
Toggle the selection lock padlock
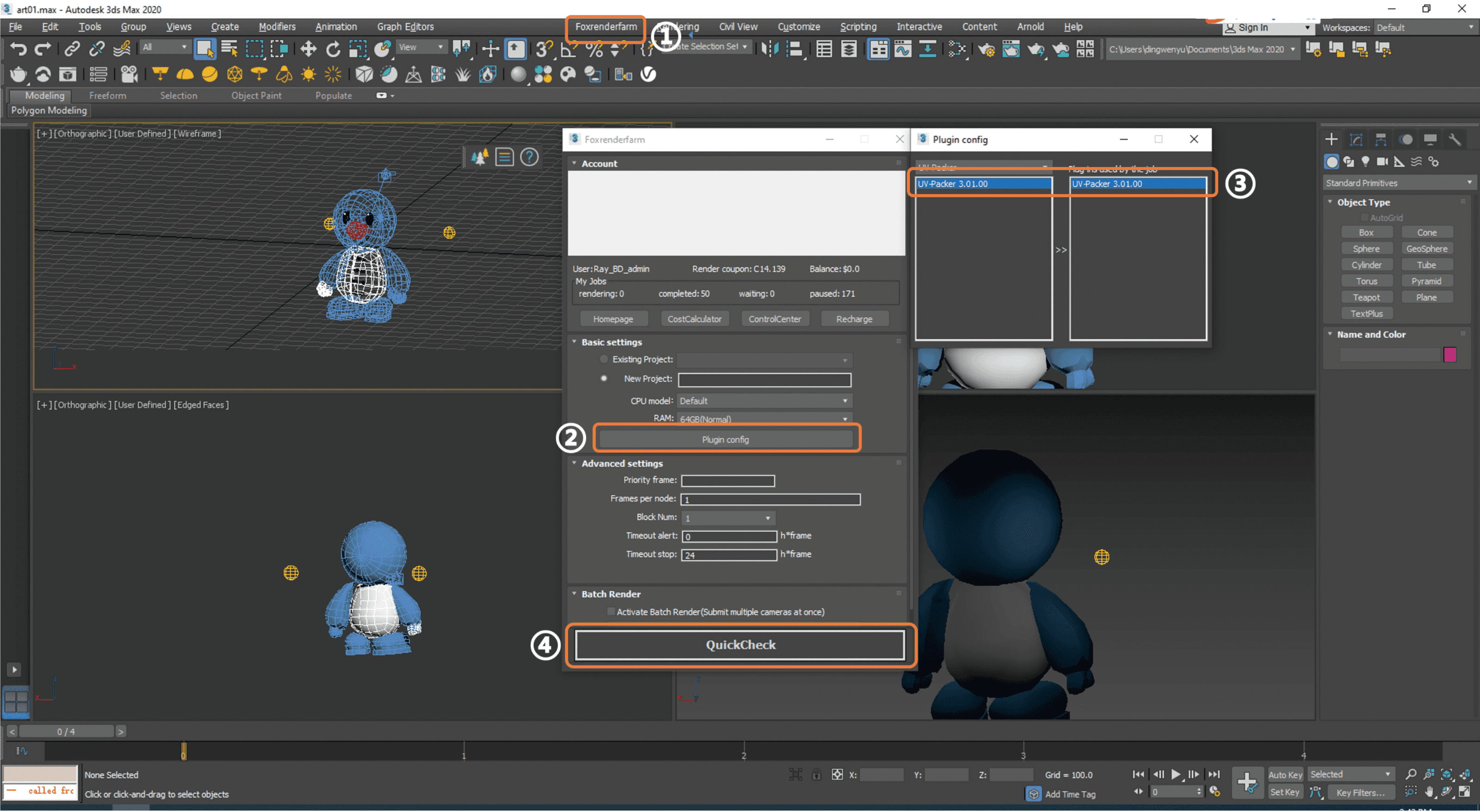click(816, 774)
